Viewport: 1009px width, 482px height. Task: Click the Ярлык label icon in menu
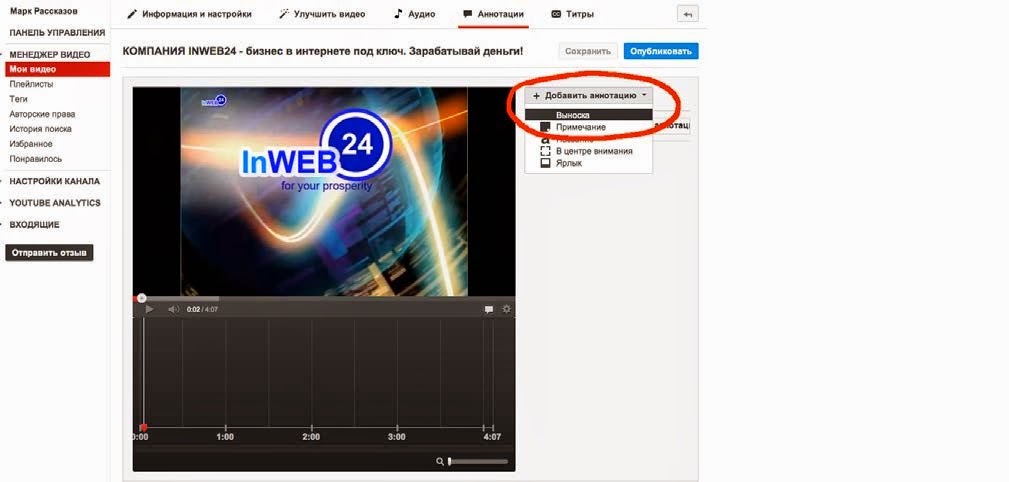pyautogui.click(x=545, y=163)
